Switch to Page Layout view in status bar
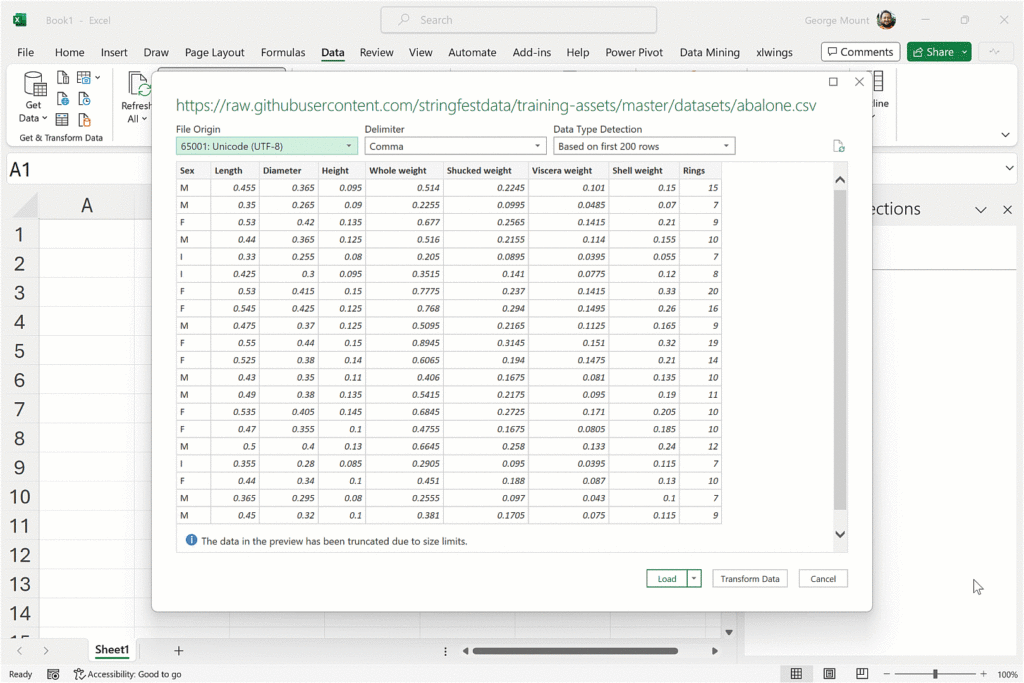 (x=829, y=674)
